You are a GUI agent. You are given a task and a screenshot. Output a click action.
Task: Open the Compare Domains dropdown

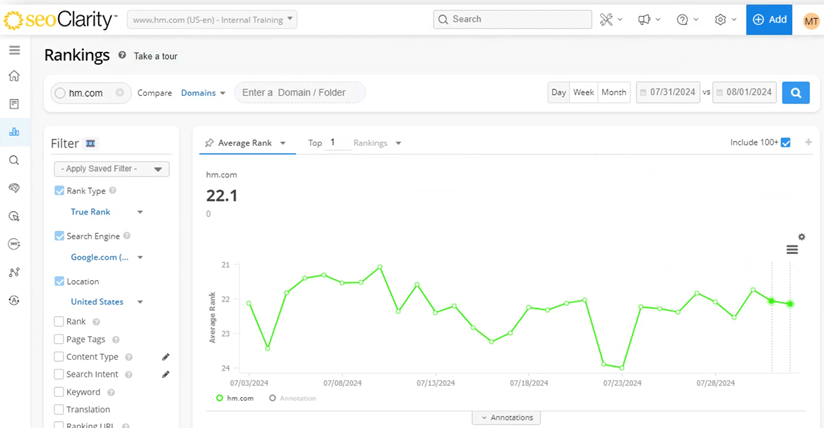[203, 93]
